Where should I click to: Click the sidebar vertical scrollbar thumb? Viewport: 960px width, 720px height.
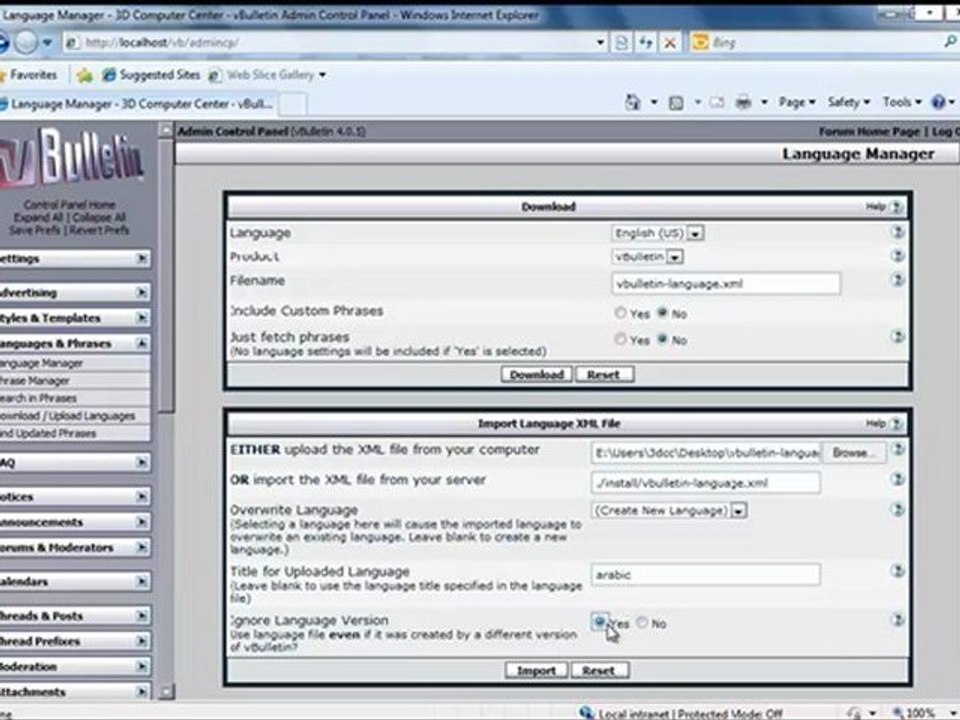[x=166, y=276]
